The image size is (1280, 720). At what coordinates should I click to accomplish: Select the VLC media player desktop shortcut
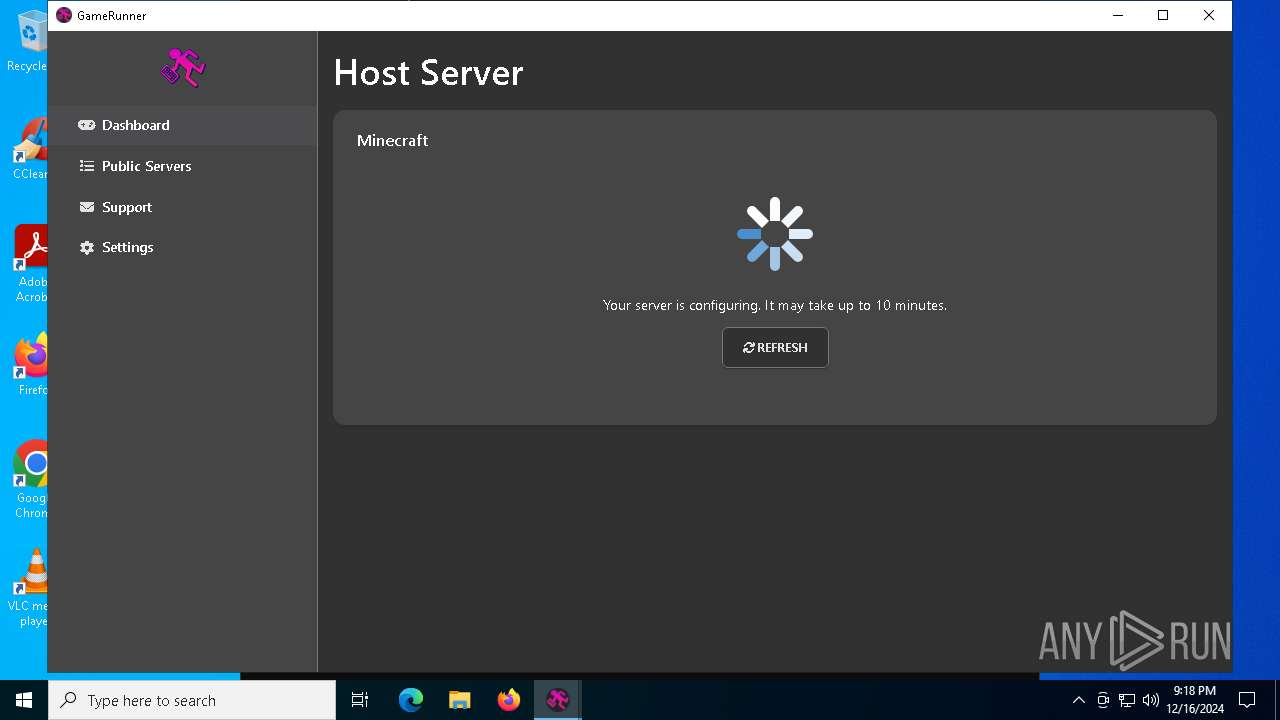30,588
